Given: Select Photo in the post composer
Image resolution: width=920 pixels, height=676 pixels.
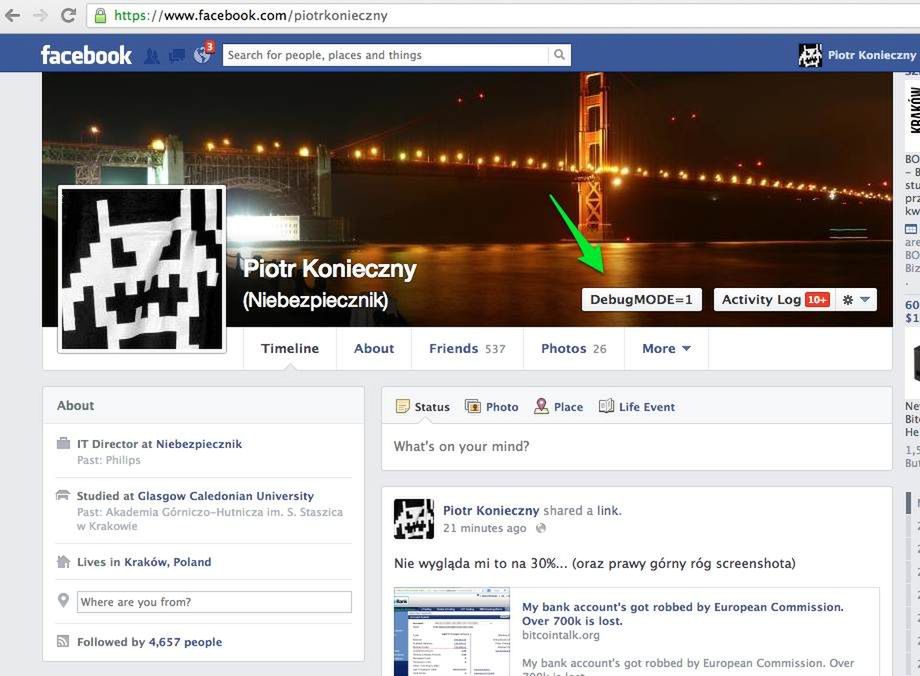Looking at the screenshot, I should coord(502,407).
